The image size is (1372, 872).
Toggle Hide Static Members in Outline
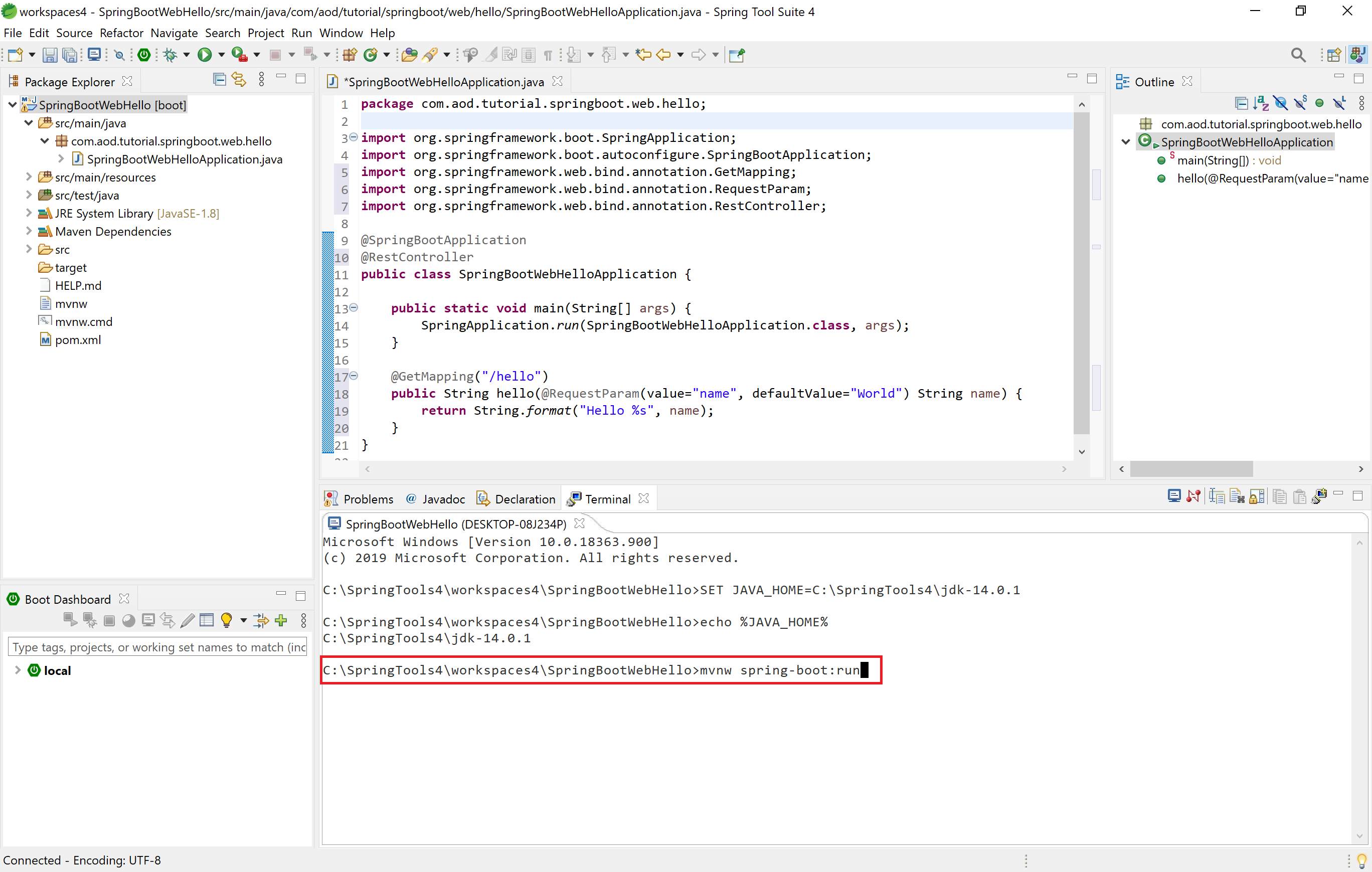[1300, 103]
